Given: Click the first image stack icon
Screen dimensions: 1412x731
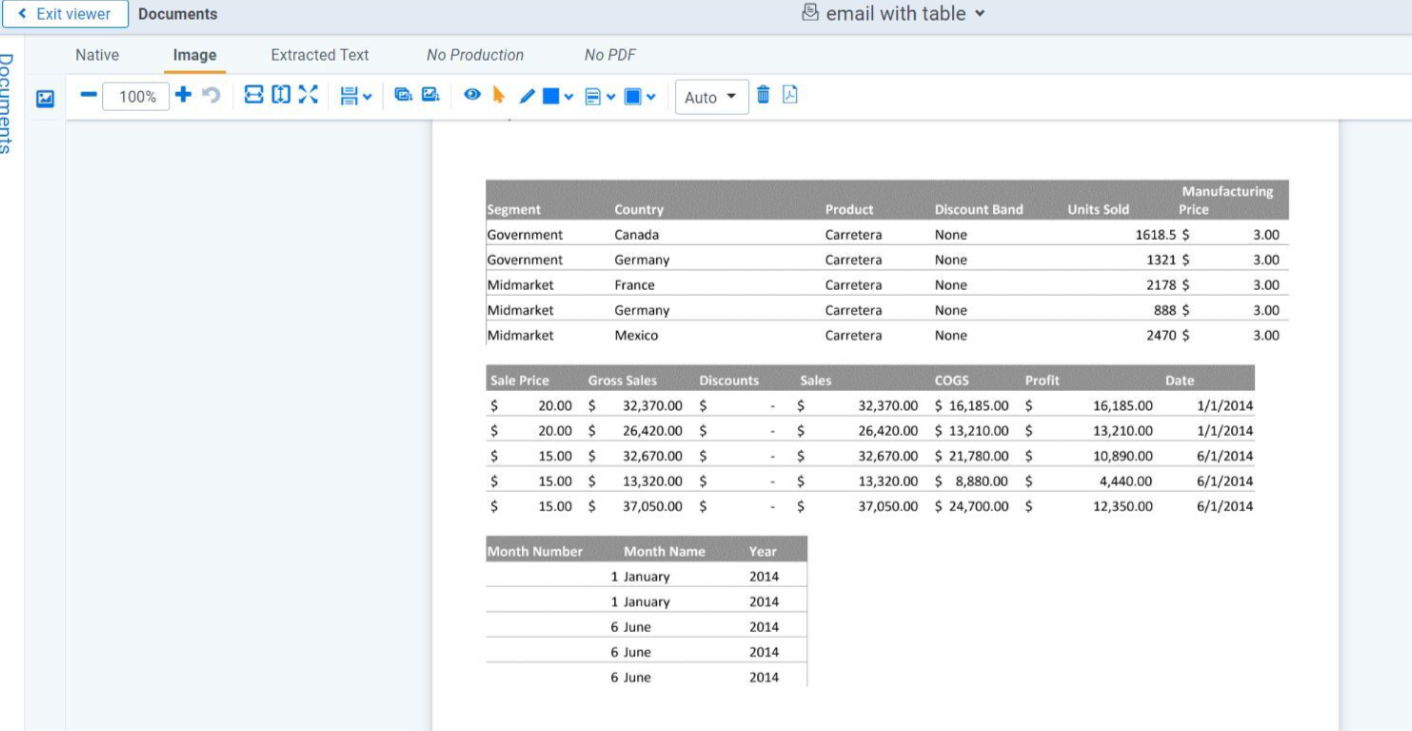Looking at the screenshot, I should pos(403,95).
